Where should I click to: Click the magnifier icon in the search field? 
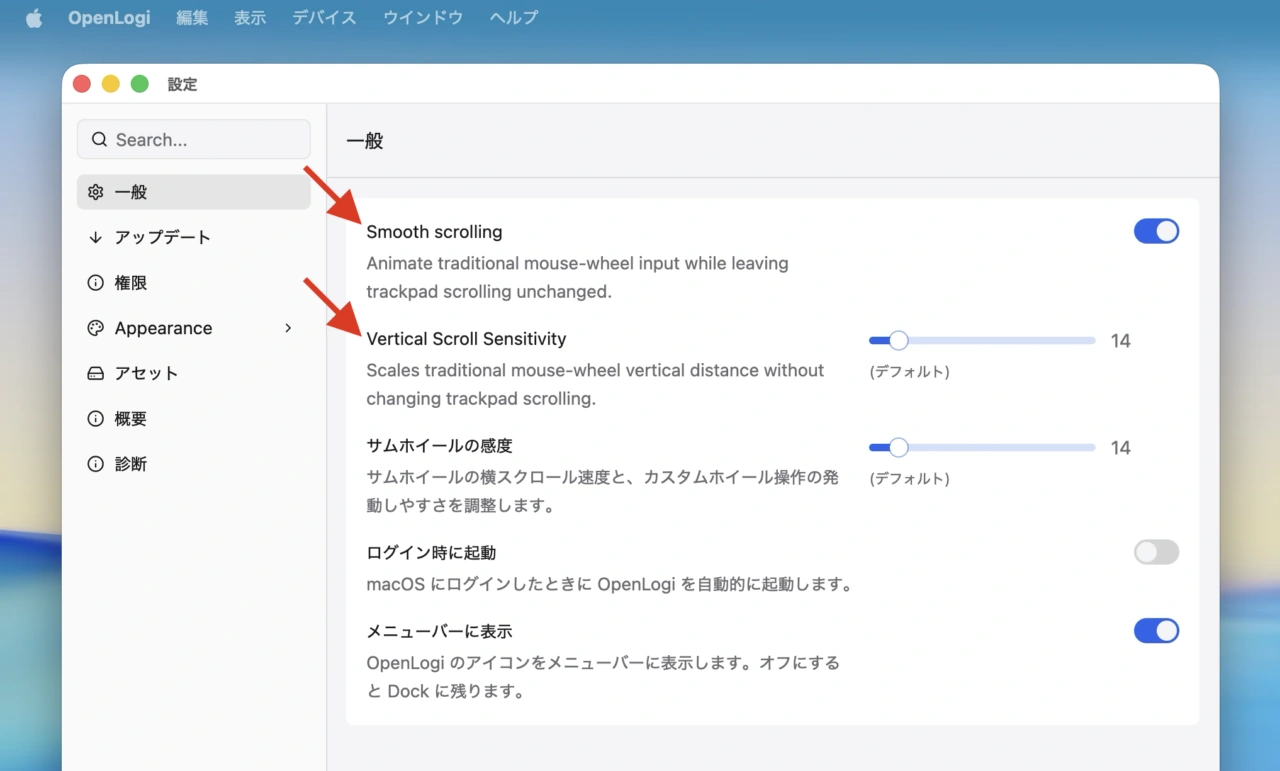pos(99,140)
